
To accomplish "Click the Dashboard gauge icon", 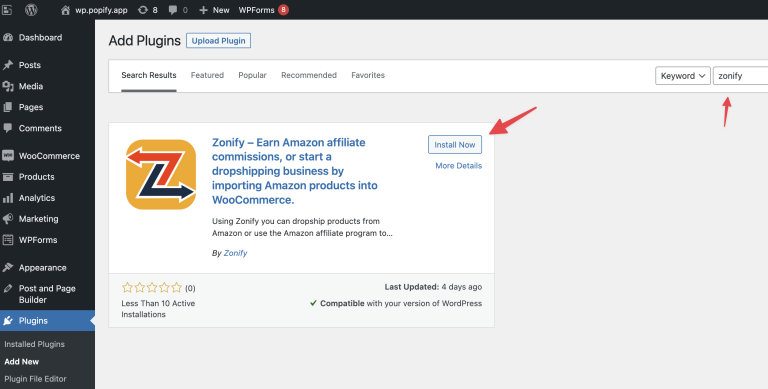I will click(8, 38).
